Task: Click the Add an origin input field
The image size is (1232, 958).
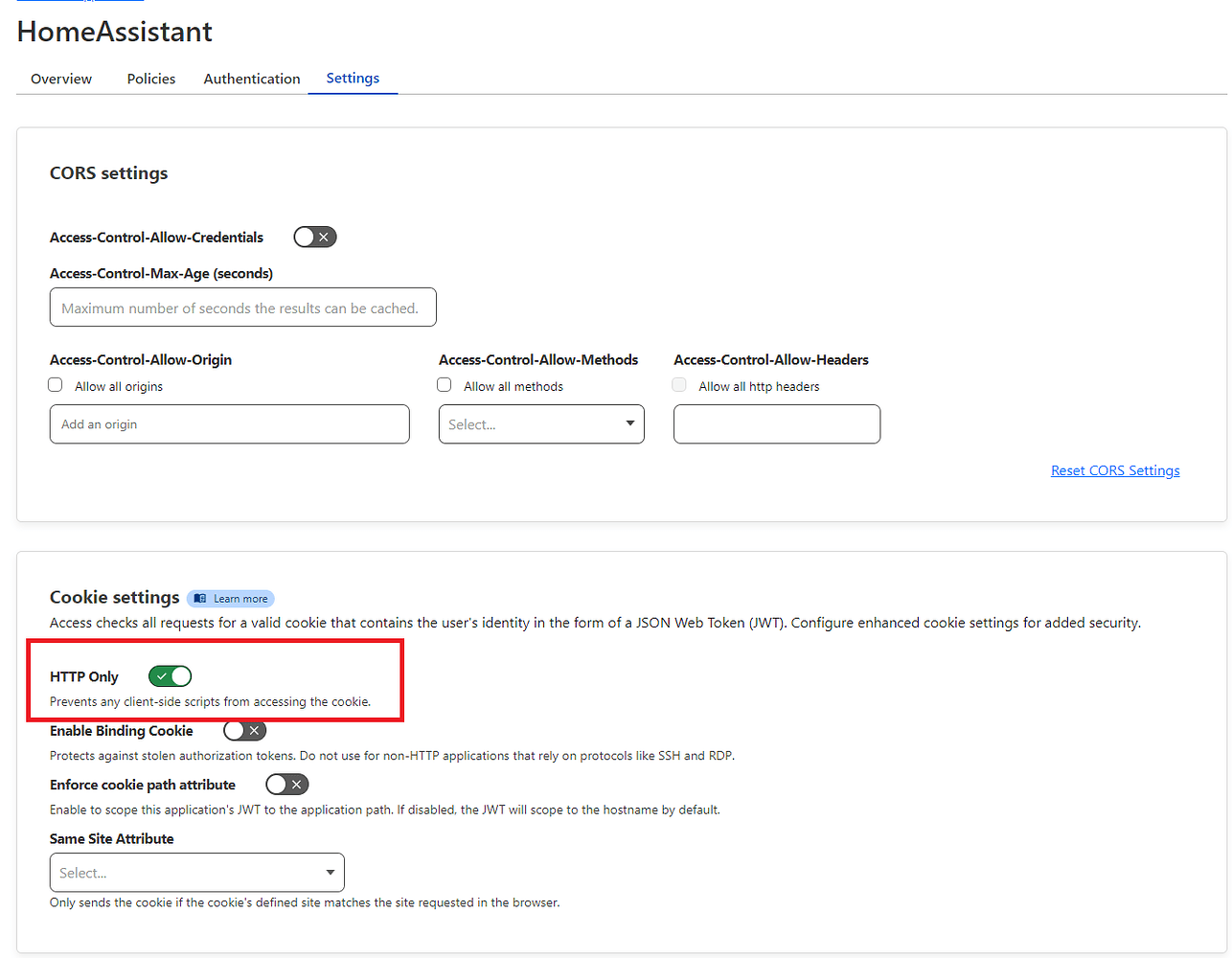Action: click(229, 423)
